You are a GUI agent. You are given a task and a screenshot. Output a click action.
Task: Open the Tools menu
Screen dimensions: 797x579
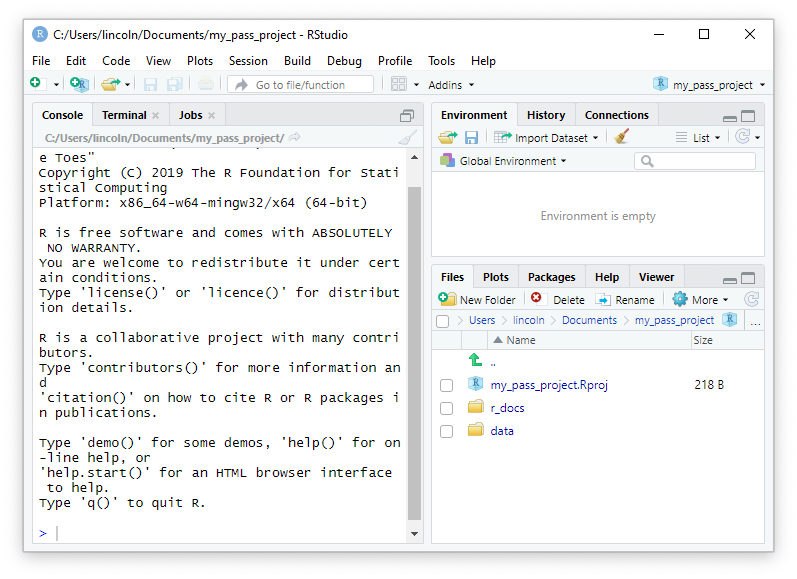[441, 61]
